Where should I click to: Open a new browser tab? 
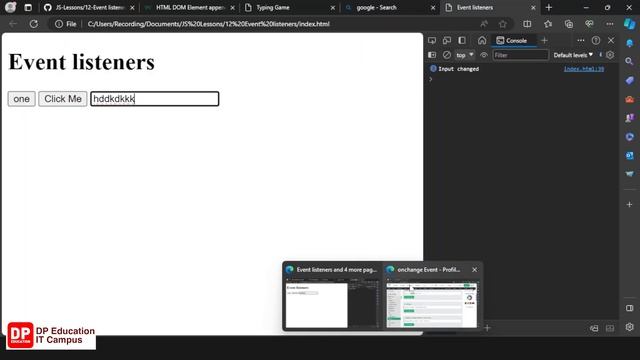point(549,7)
